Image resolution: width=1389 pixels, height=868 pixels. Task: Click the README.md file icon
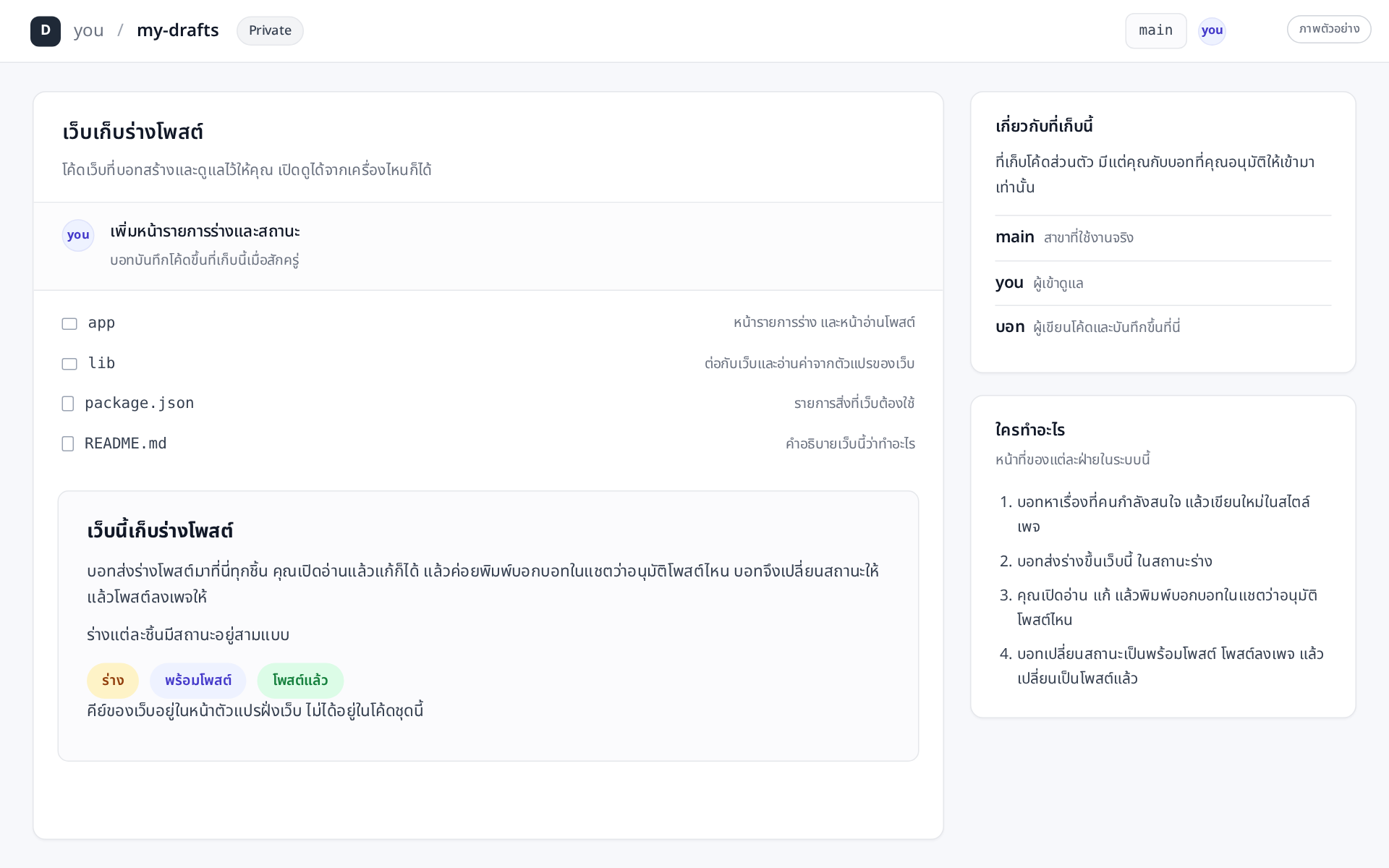(x=68, y=443)
